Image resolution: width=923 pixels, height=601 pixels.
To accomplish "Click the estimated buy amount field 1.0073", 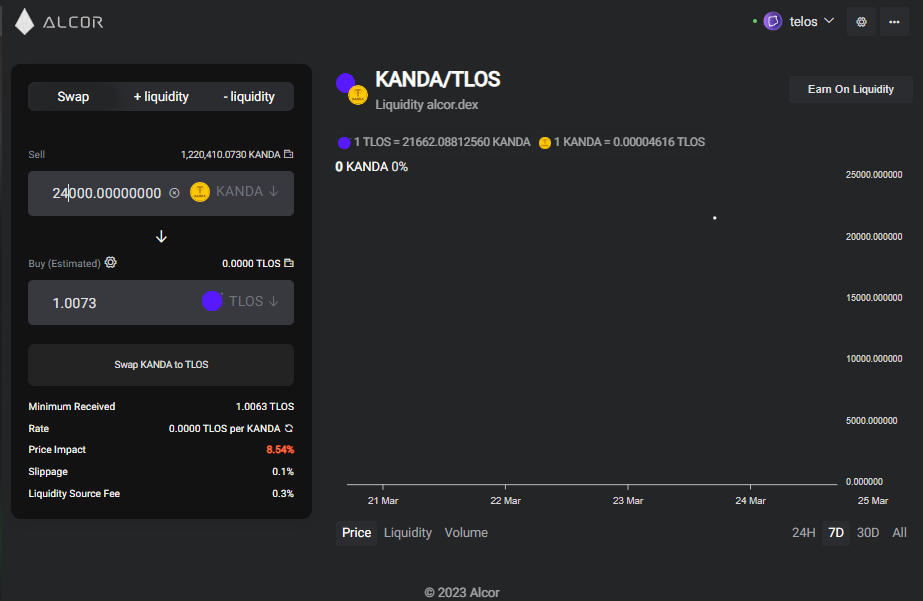I will (x=74, y=303).
